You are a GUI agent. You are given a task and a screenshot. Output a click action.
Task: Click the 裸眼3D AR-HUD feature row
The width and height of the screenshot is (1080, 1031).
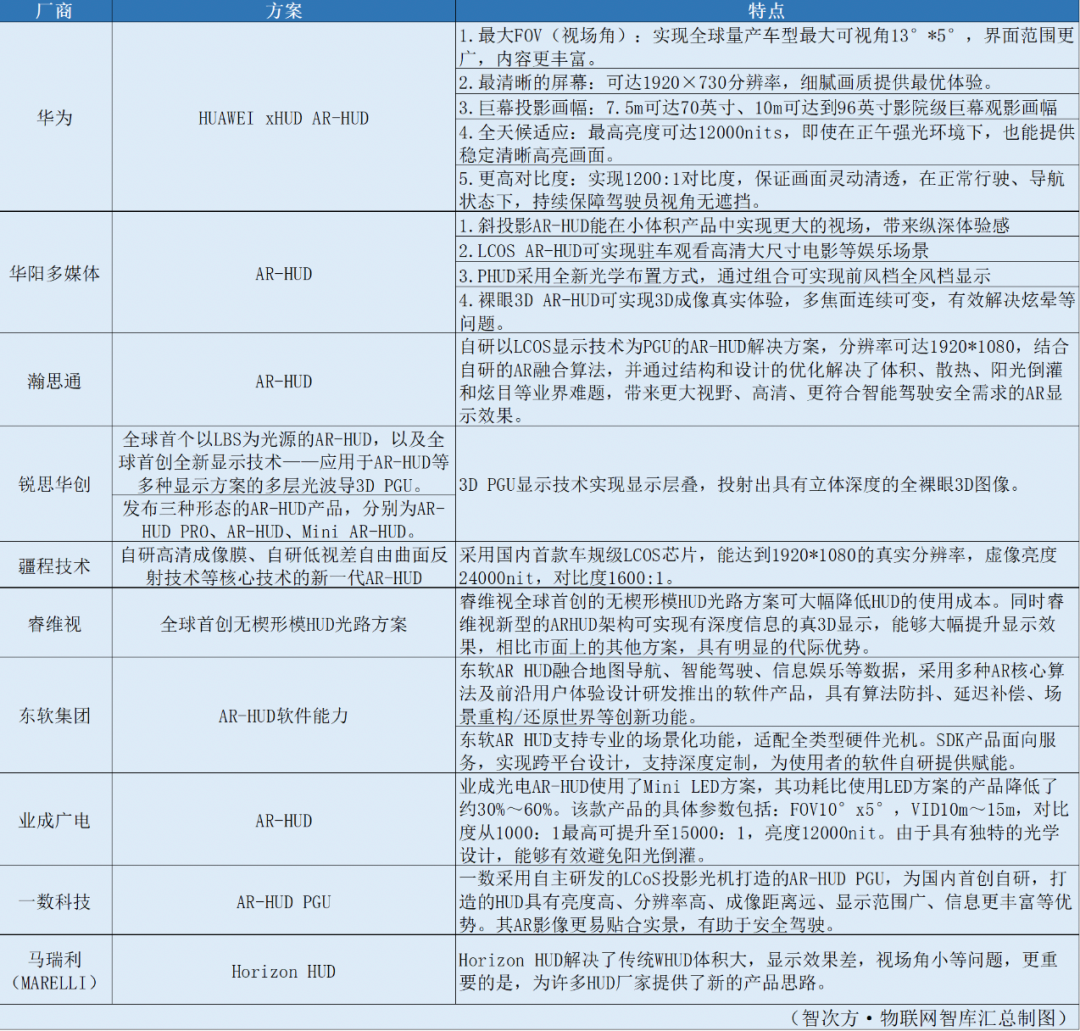click(x=767, y=310)
